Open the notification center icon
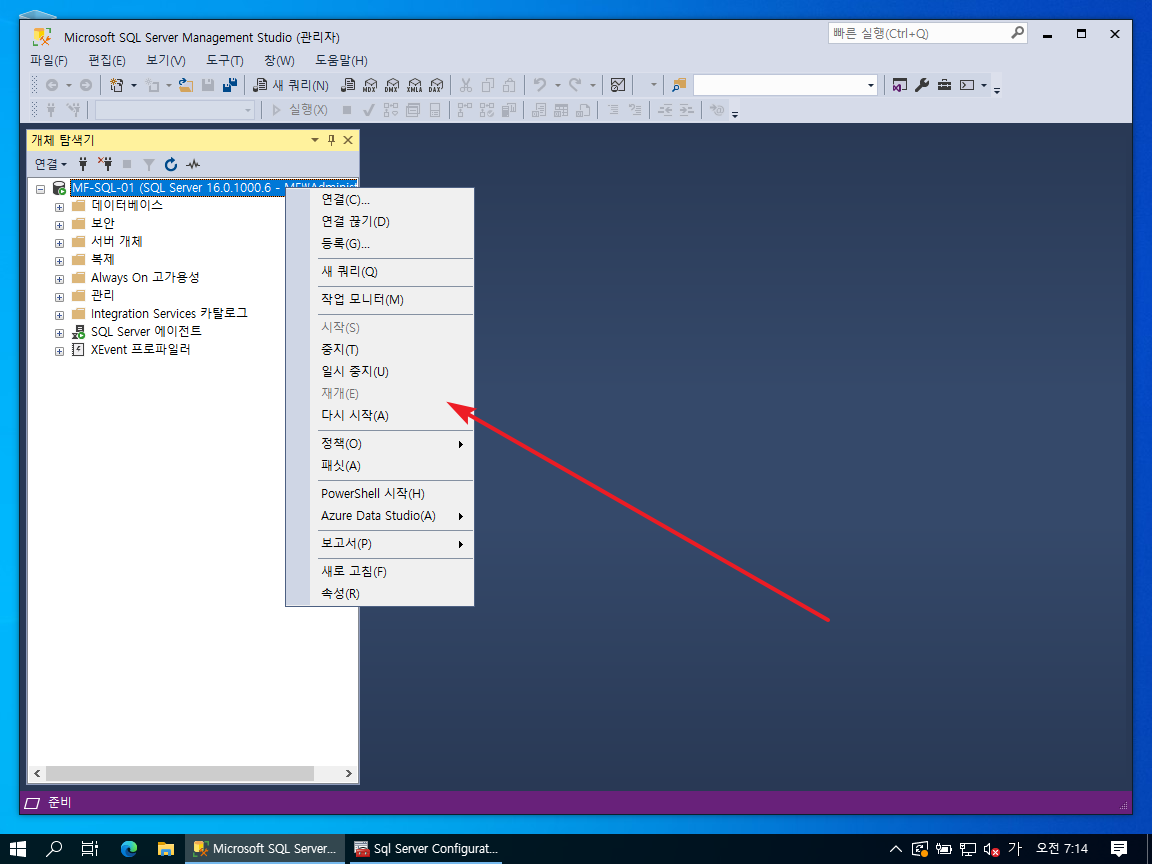The height and width of the screenshot is (864, 1152). tap(1119, 849)
